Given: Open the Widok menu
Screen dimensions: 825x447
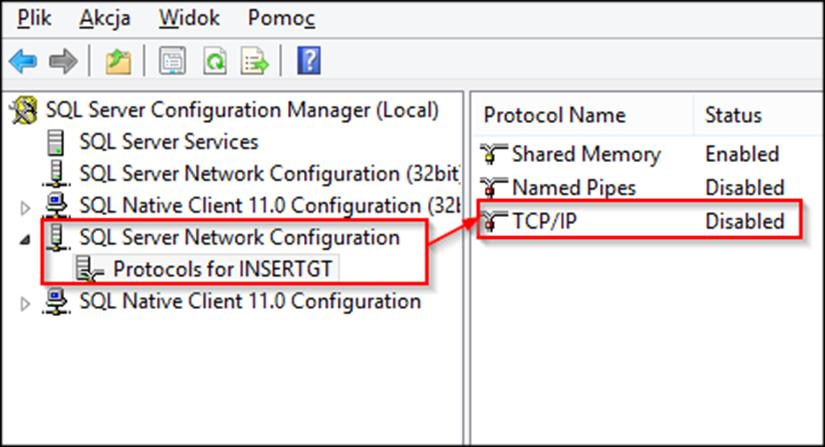Looking at the screenshot, I should pos(189,18).
